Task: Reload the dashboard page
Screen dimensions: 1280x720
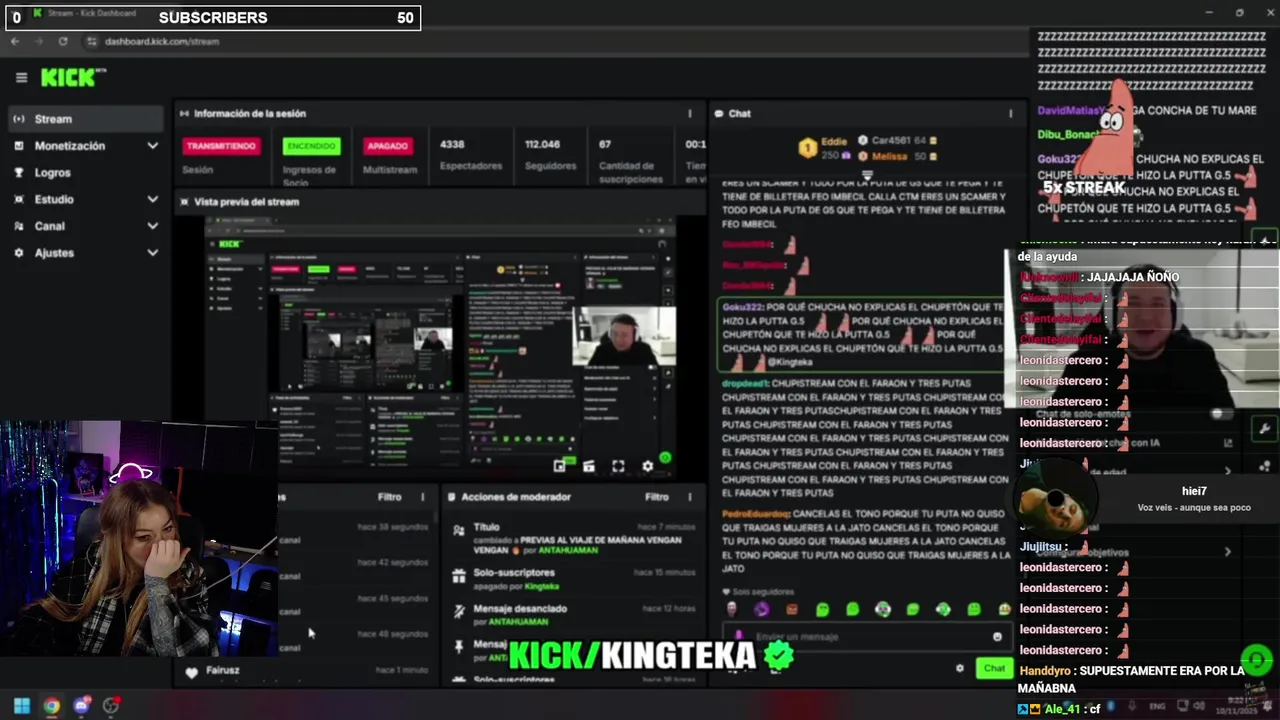Action: [x=63, y=41]
